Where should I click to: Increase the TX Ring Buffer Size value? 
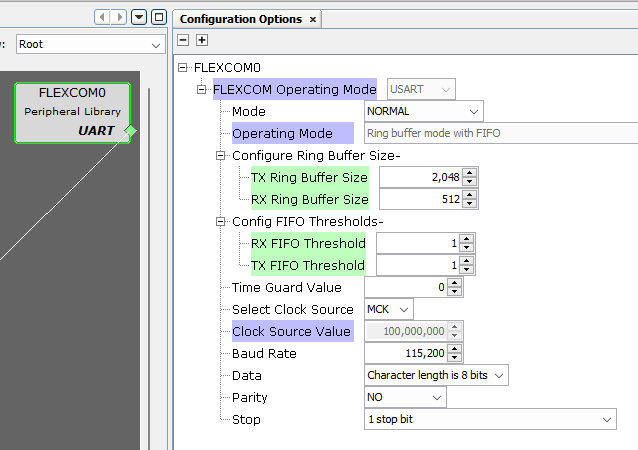[x=470, y=173]
